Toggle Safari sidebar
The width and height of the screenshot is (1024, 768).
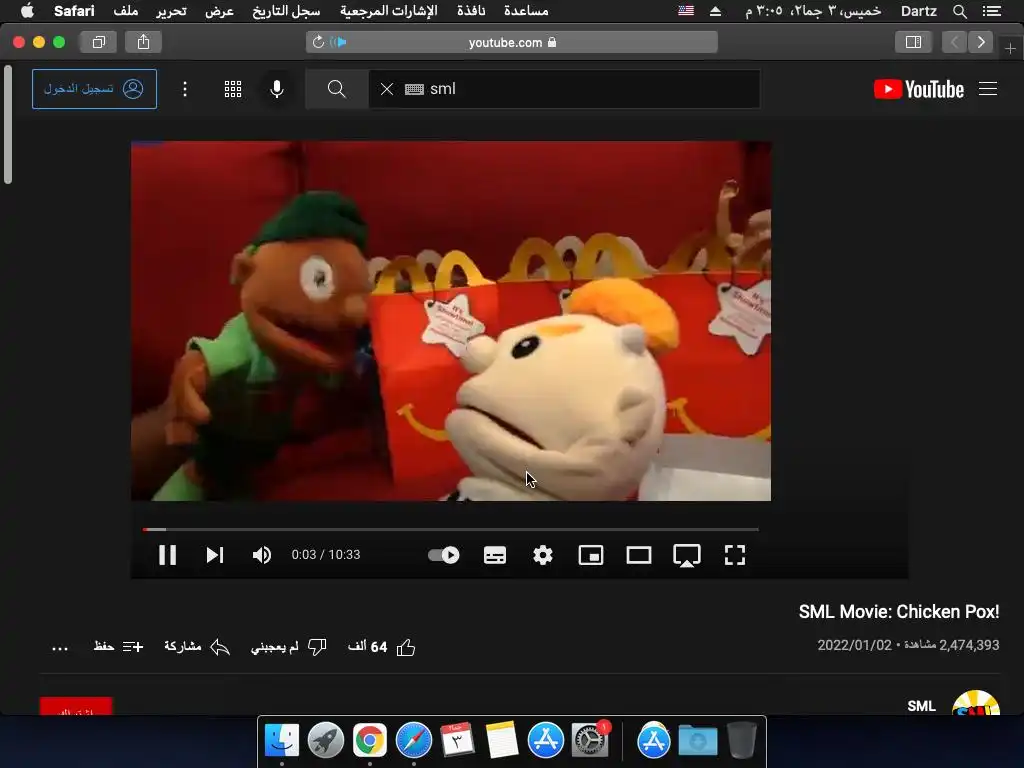913,42
